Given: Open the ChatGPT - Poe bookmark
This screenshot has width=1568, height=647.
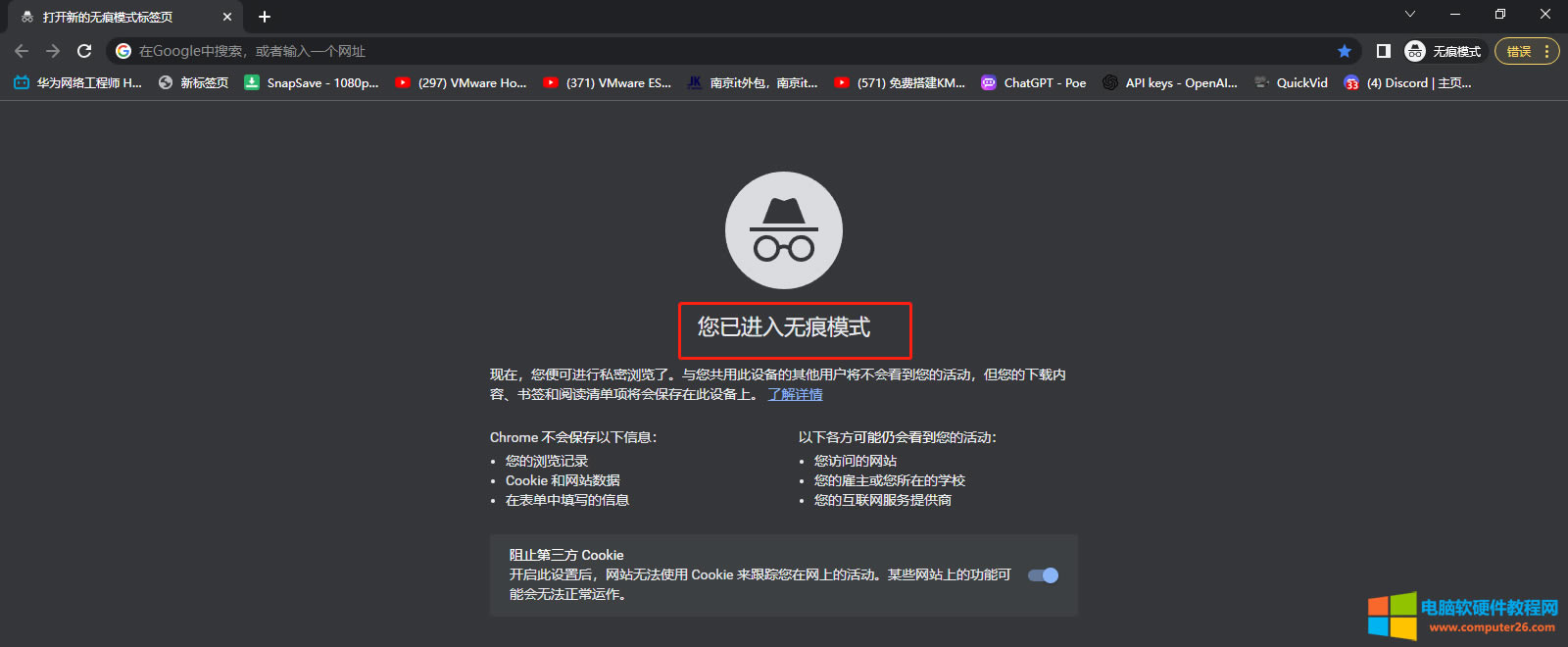Looking at the screenshot, I should [1034, 83].
